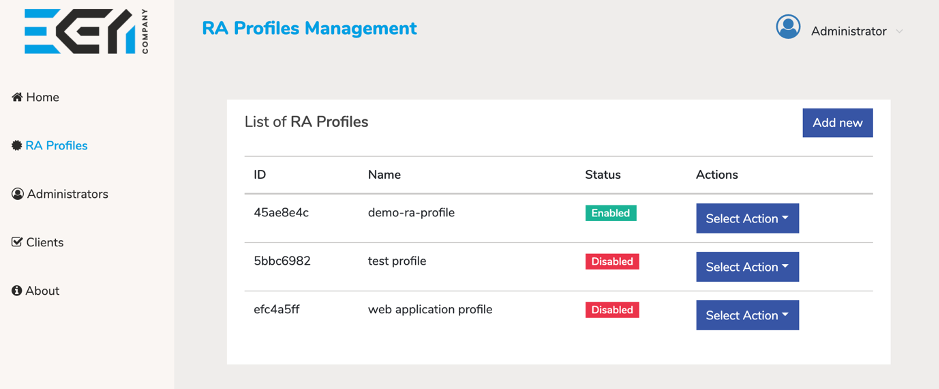This screenshot has width=939, height=389.
Task: Click the house icon beside Home
Action: 17,97
